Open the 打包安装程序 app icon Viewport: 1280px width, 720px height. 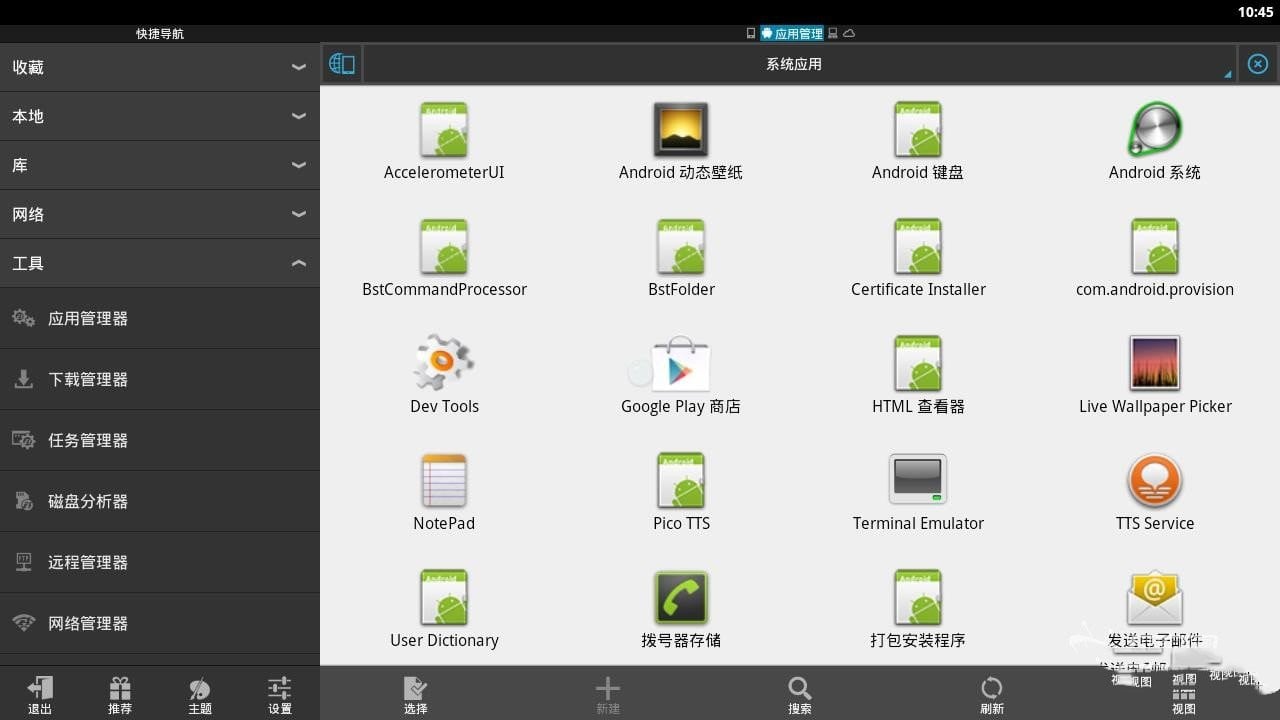point(918,597)
